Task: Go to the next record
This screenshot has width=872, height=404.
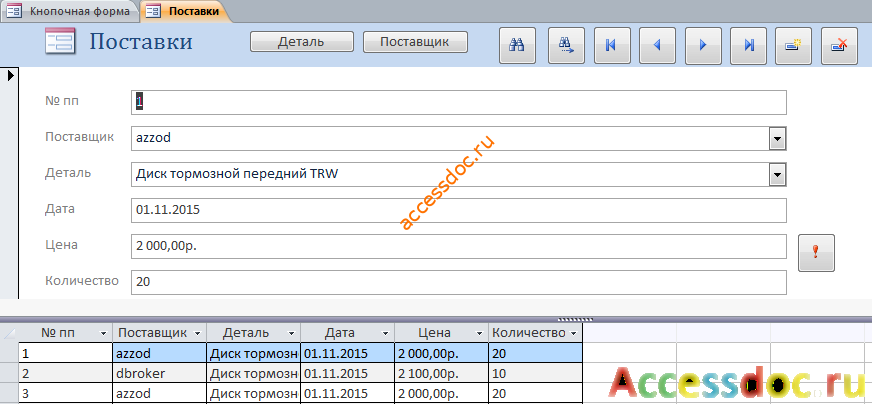Action: tap(703, 46)
